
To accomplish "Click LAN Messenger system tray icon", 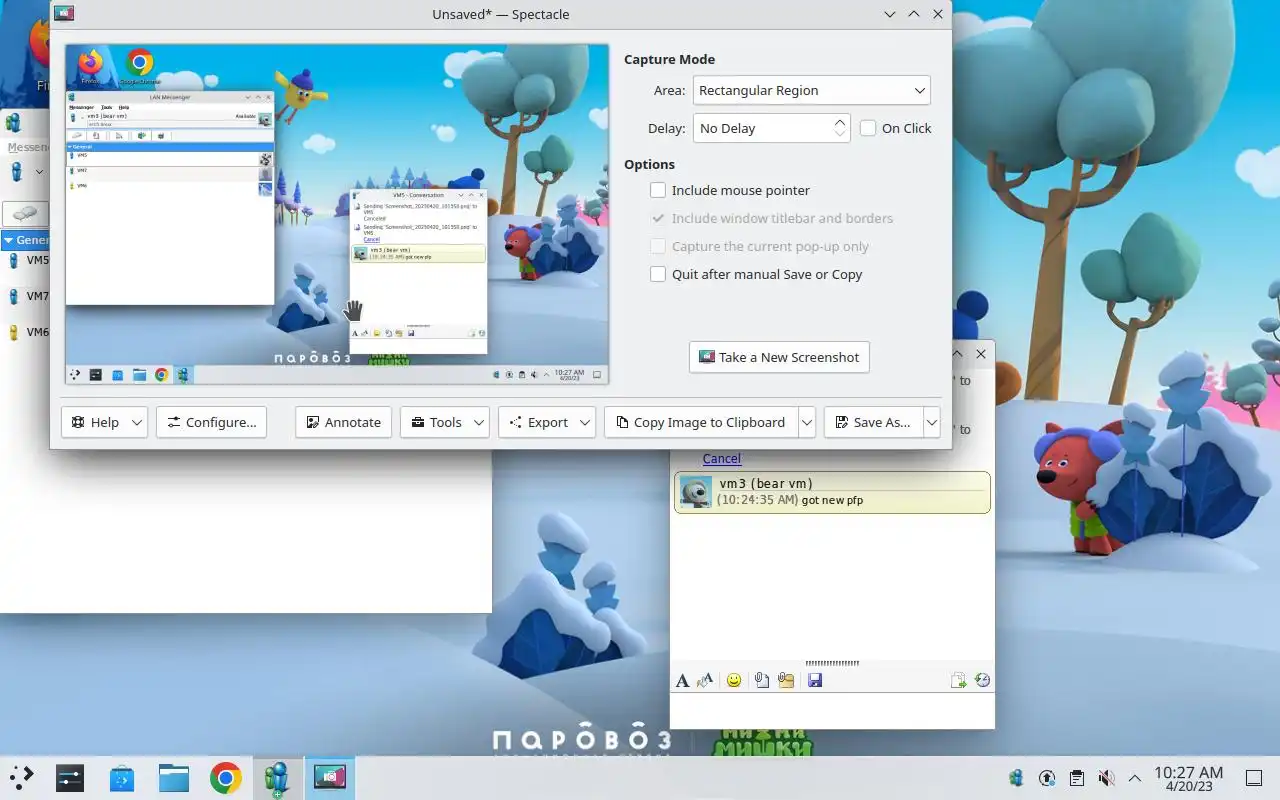I will pos(1017,778).
